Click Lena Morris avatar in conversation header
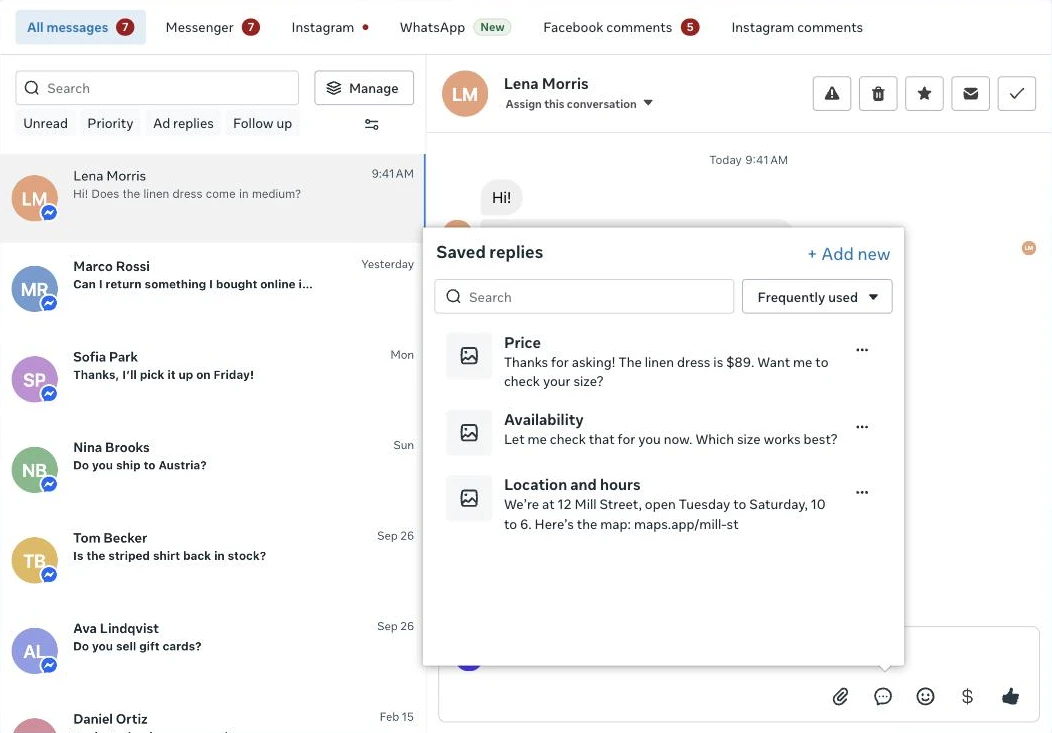The width and height of the screenshot is (1052, 733). coord(465,94)
